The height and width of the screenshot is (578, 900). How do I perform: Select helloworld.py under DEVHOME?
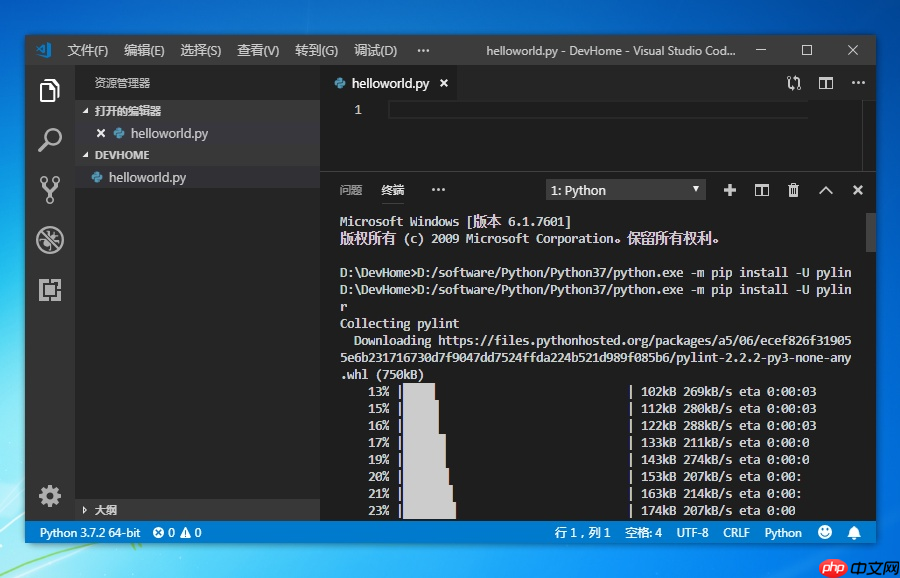click(197, 177)
